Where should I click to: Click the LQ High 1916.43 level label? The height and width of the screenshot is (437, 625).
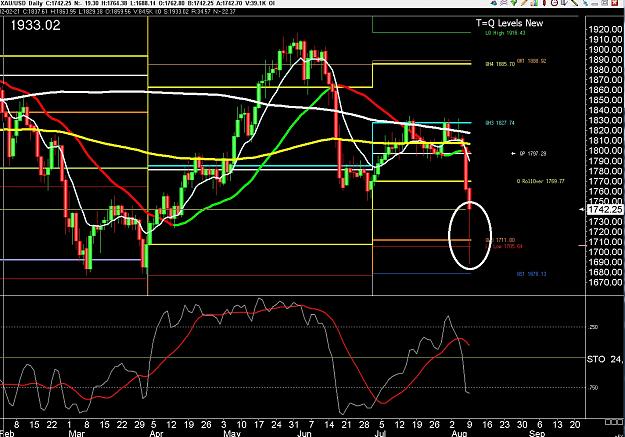505,33
